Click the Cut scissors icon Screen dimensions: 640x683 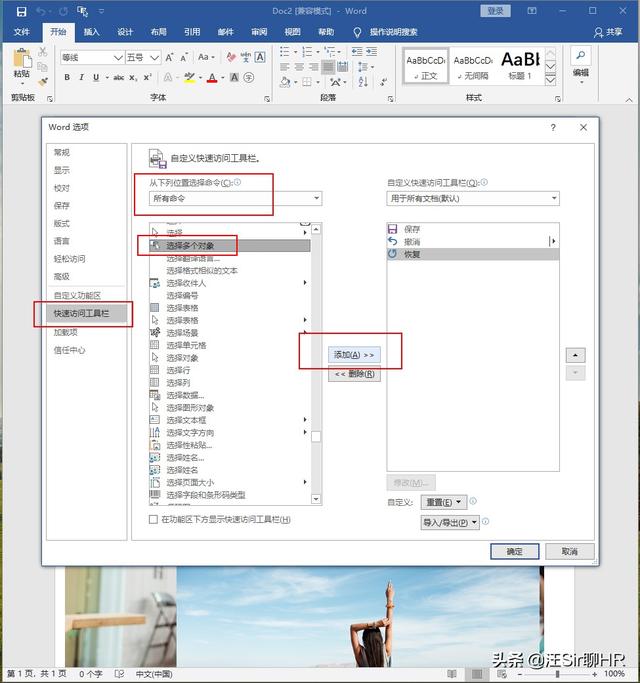tap(43, 52)
